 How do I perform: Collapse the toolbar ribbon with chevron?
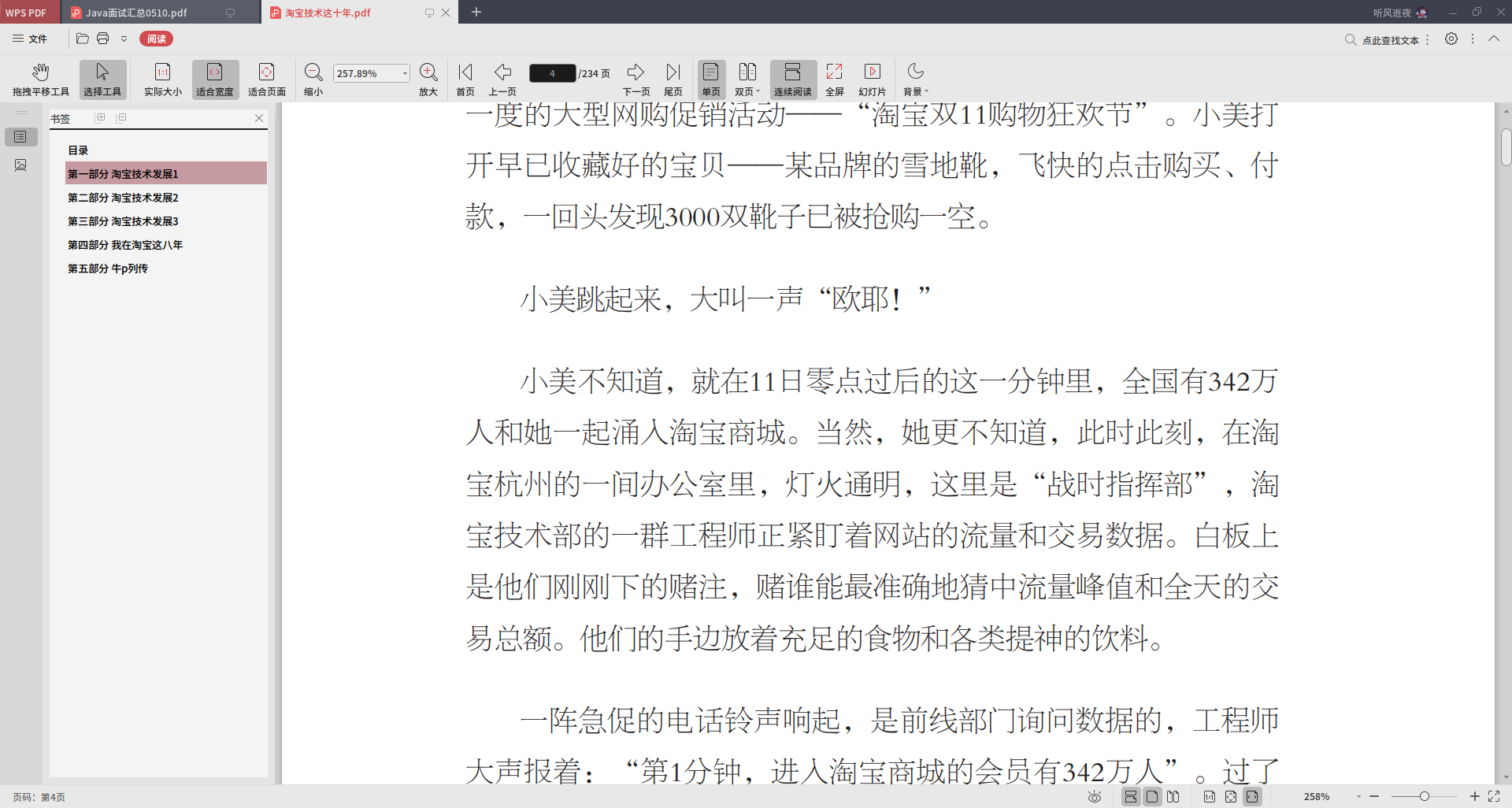(x=1494, y=39)
